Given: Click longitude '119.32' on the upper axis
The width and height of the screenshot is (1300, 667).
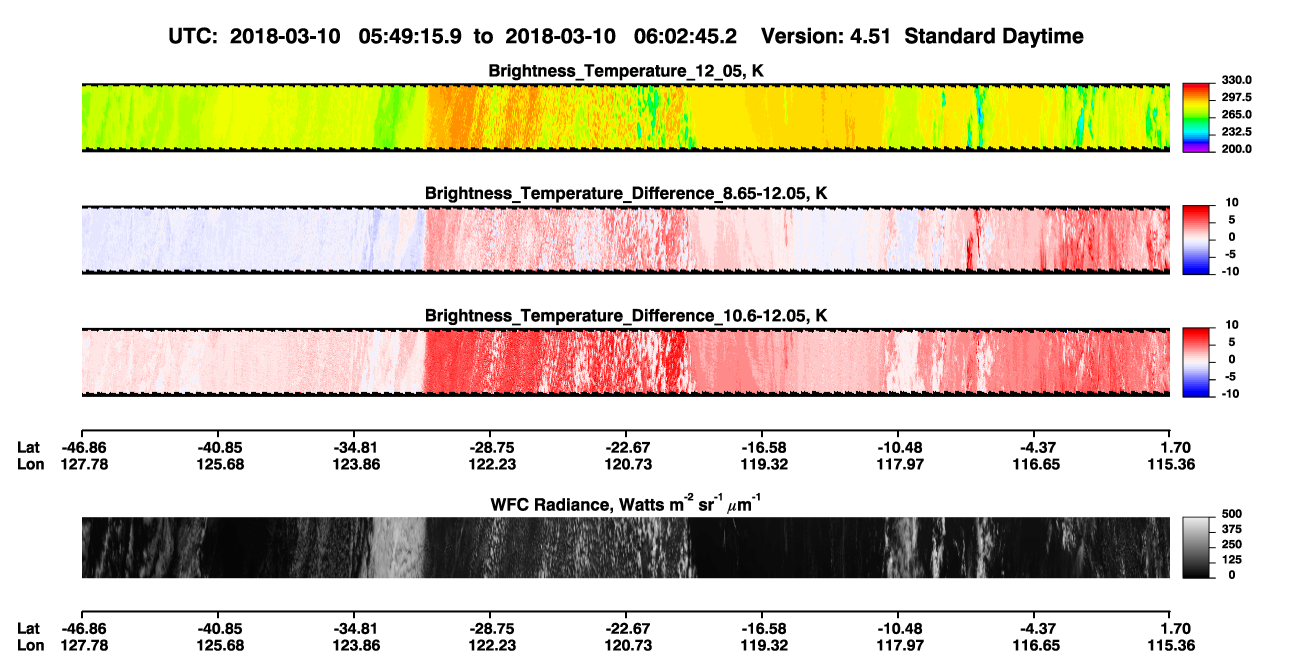Looking at the screenshot, I should (x=762, y=464).
